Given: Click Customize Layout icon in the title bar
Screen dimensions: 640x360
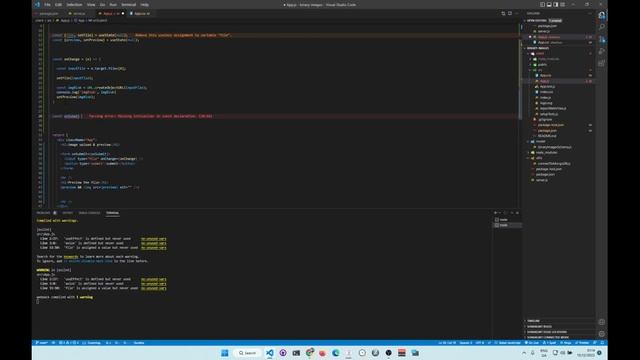Looking at the screenshot, I should [562, 4].
